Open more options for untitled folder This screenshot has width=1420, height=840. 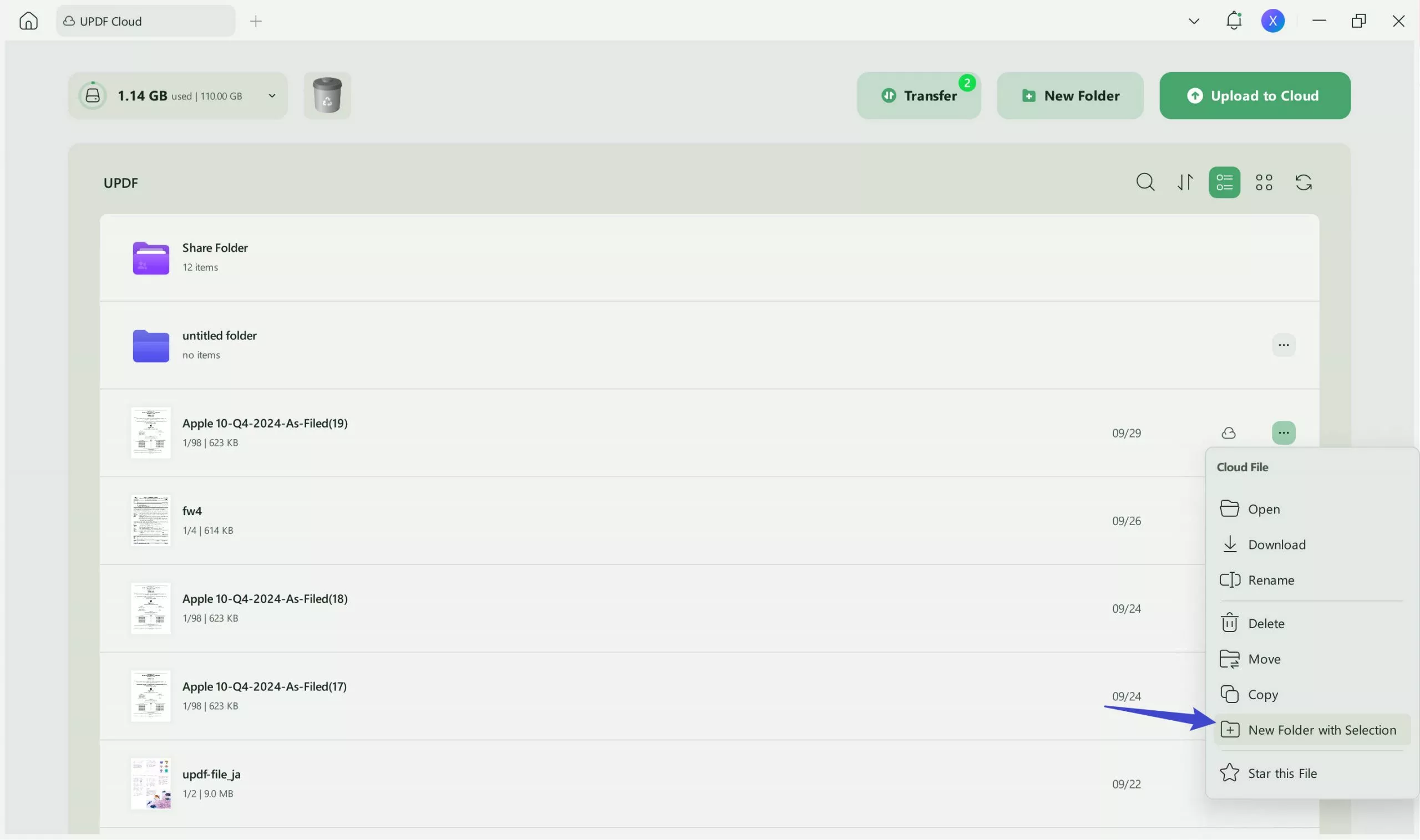[1284, 345]
